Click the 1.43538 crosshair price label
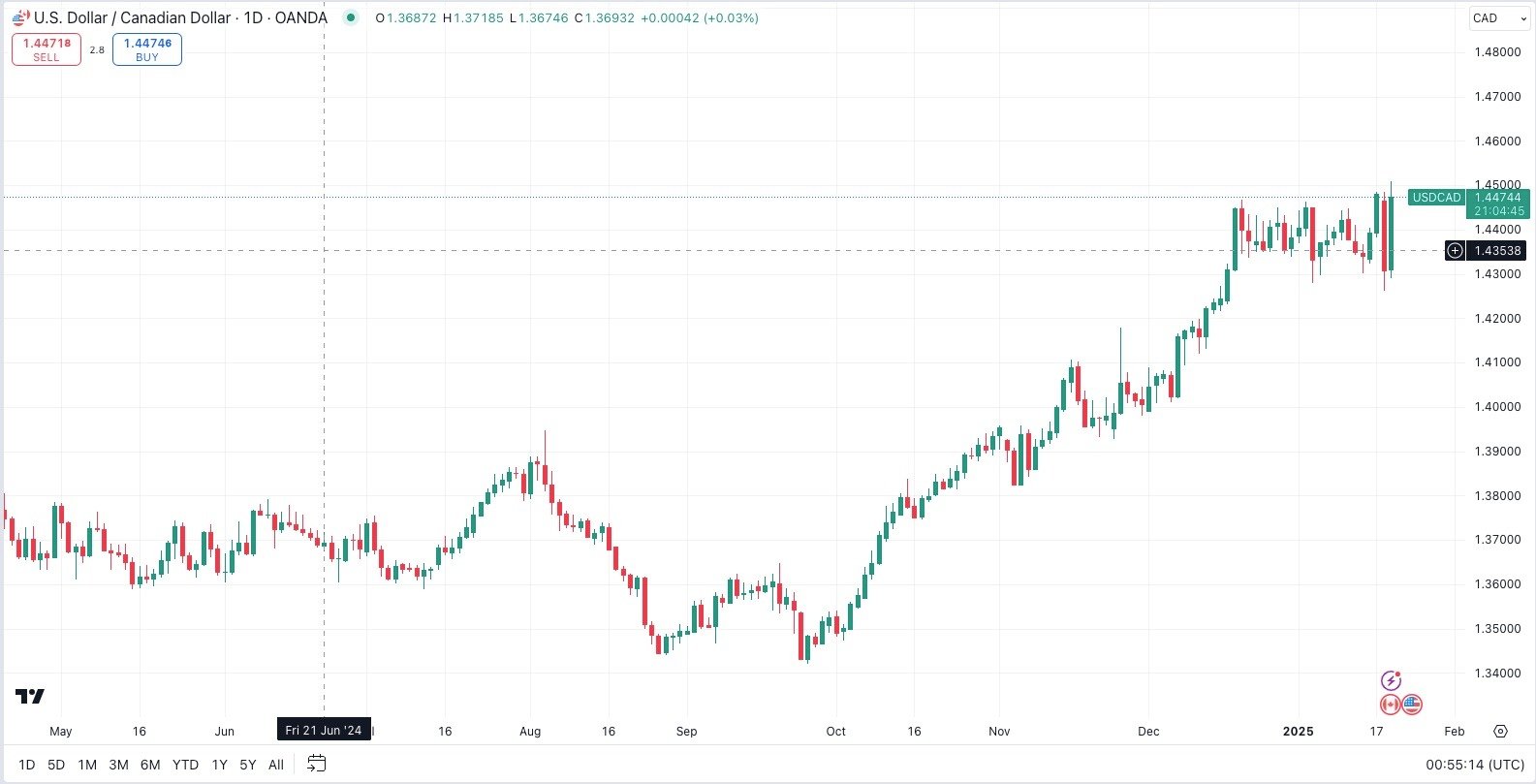This screenshot has width=1536, height=784. 1498,251
